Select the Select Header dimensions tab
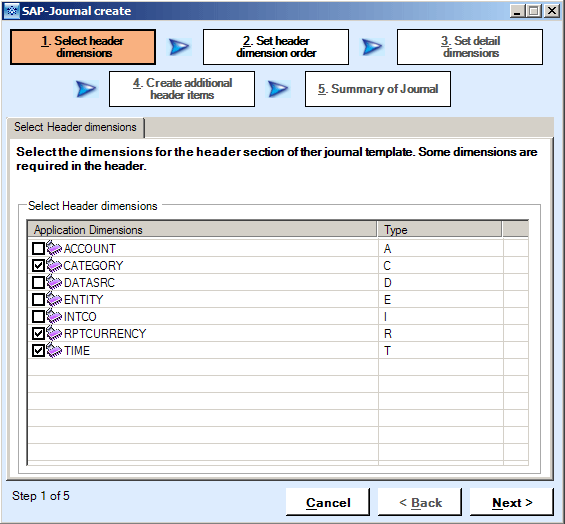This screenshot has height=524, width=565. point(75,127)
